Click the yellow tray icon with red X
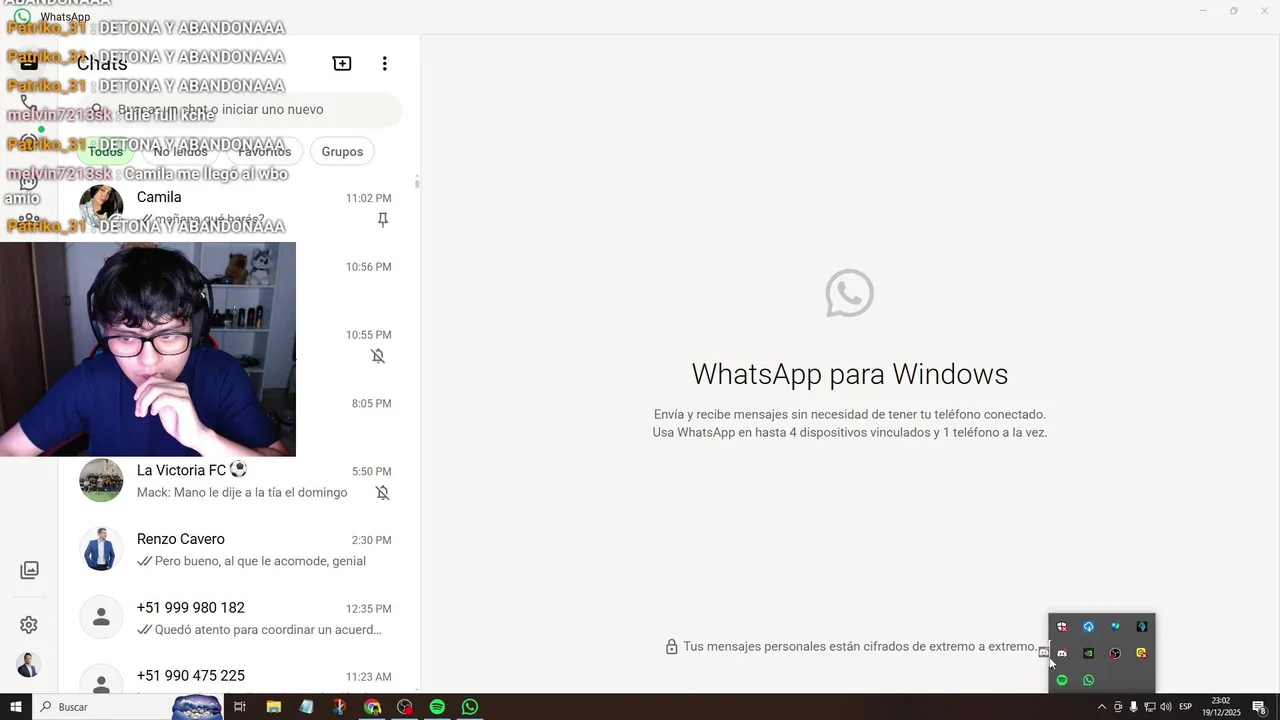Image resolution: width=1280 pixels, height=720 pixels. click(x=1142, y=654)
